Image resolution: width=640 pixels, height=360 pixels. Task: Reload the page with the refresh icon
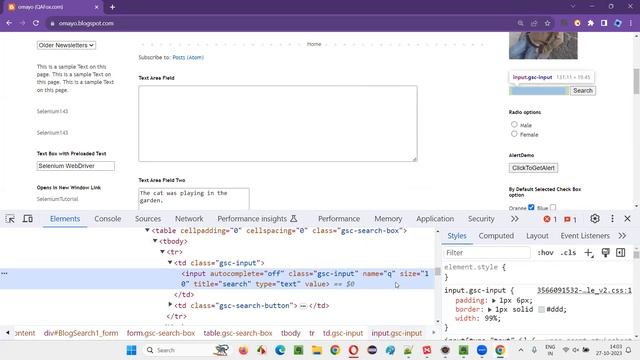coord(36,23)
